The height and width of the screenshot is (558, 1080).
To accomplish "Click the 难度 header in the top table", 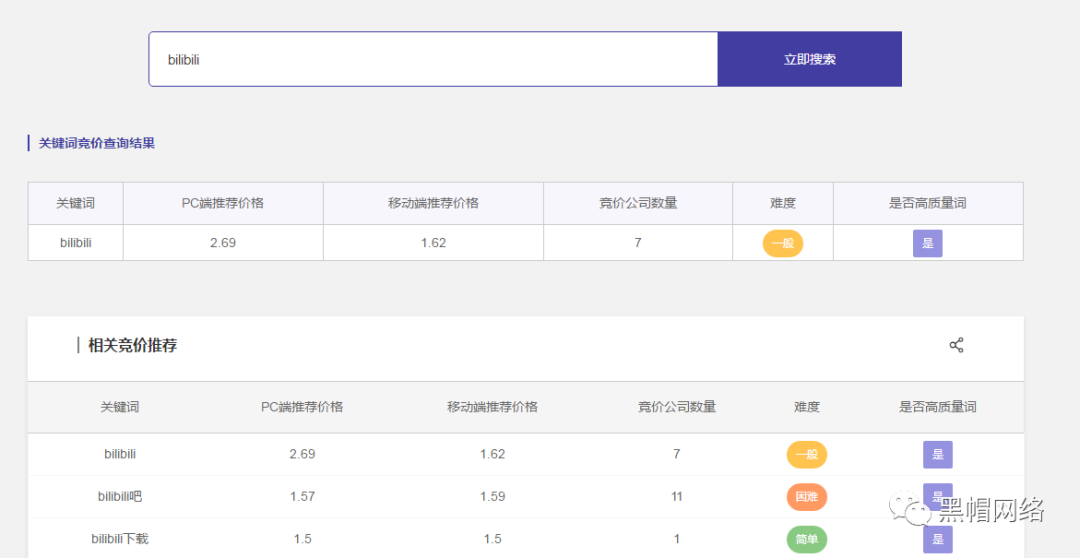I will 782,203.
